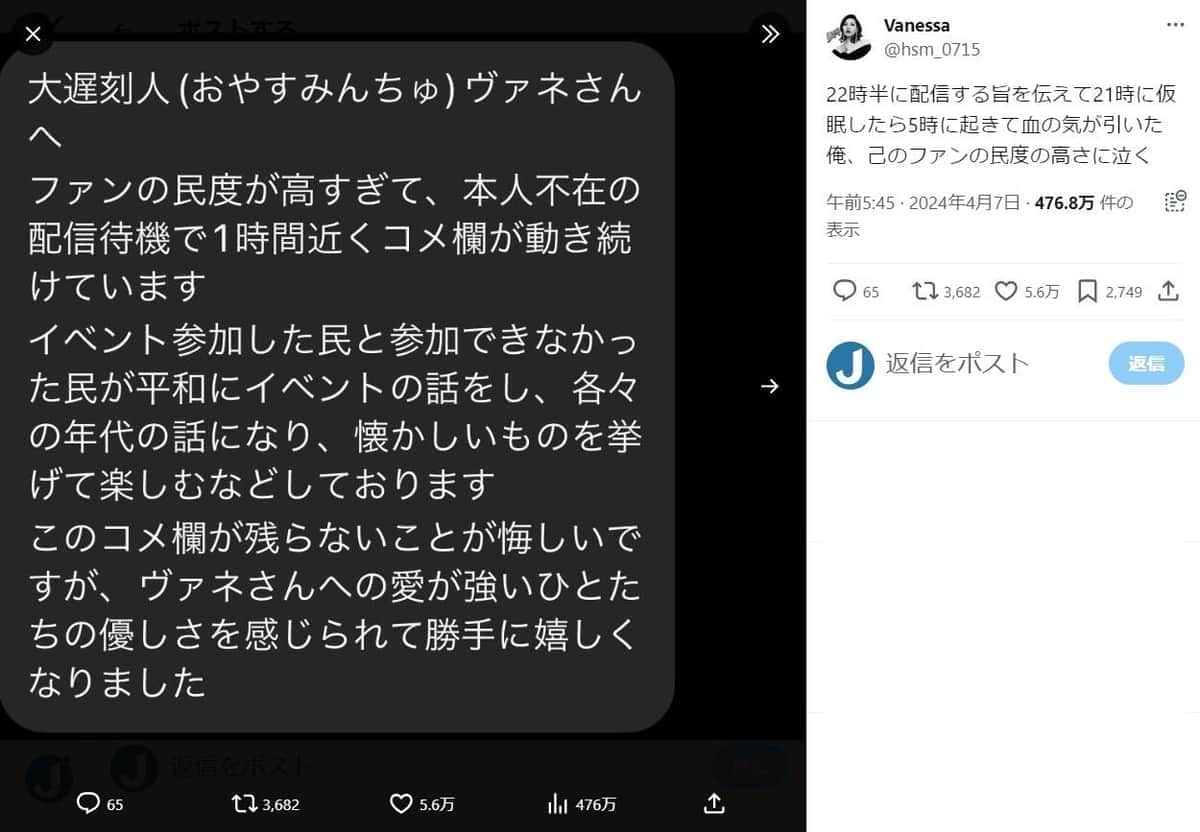Share the post from sidebar share icon
1200x832 pixels.
1167,291
